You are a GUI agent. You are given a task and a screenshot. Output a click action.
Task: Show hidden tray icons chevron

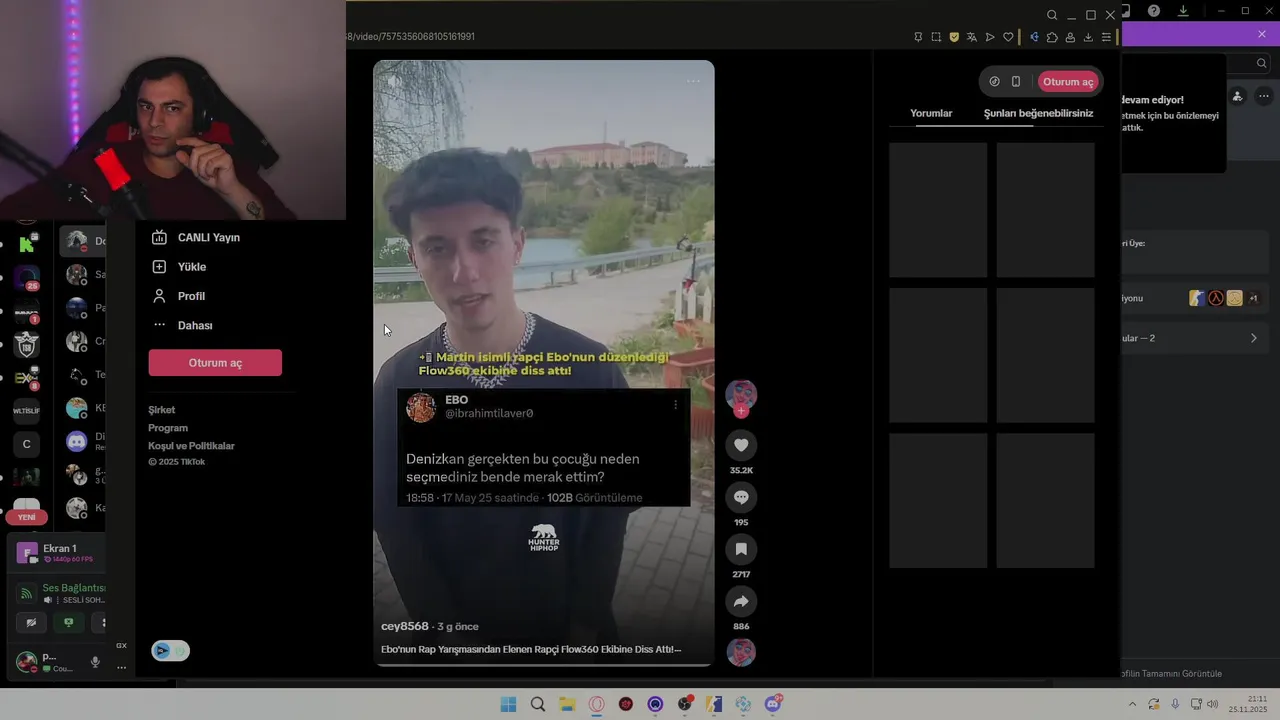pos(1132,704)
